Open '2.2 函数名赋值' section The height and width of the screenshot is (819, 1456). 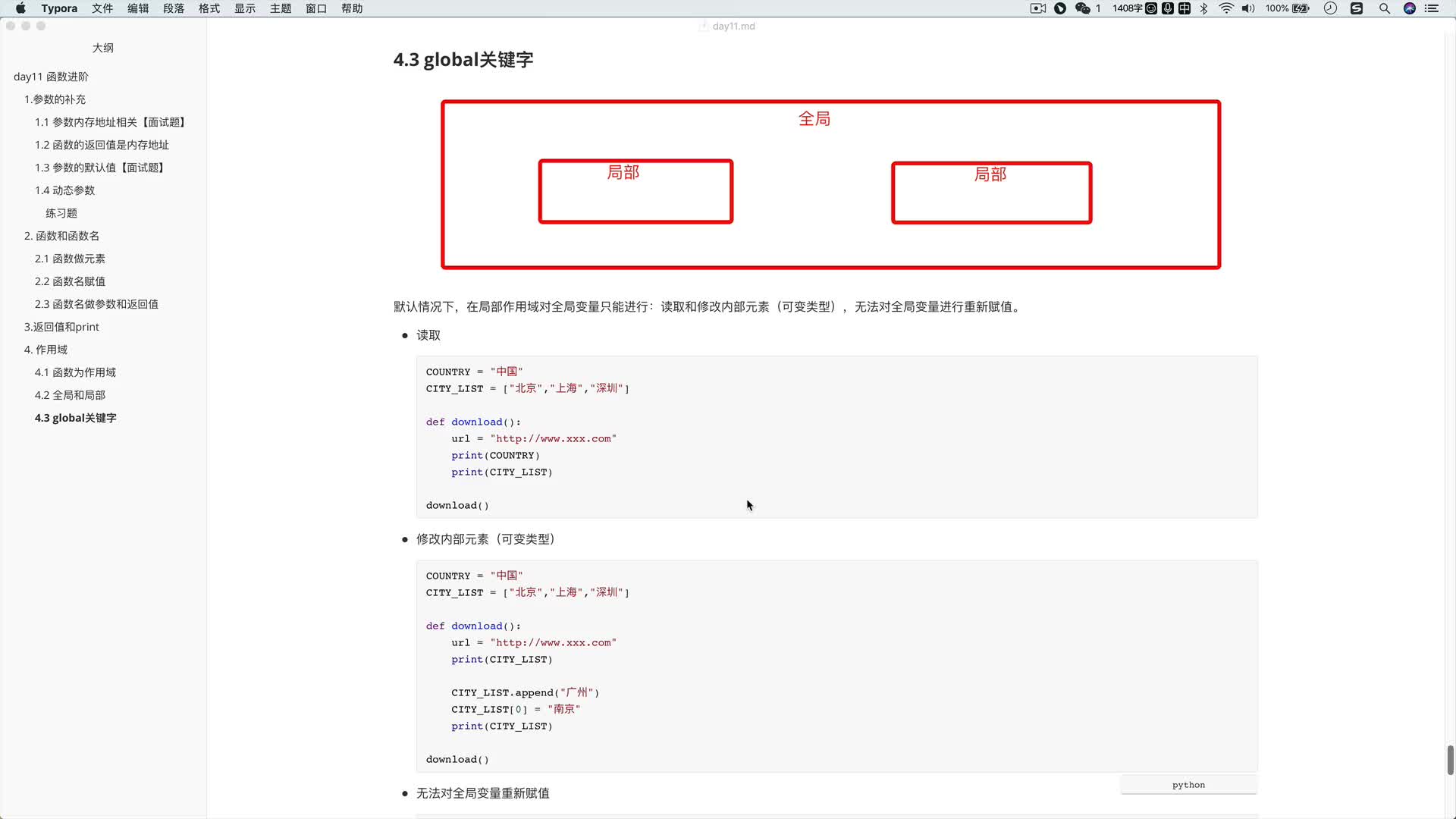pos(70,281)
